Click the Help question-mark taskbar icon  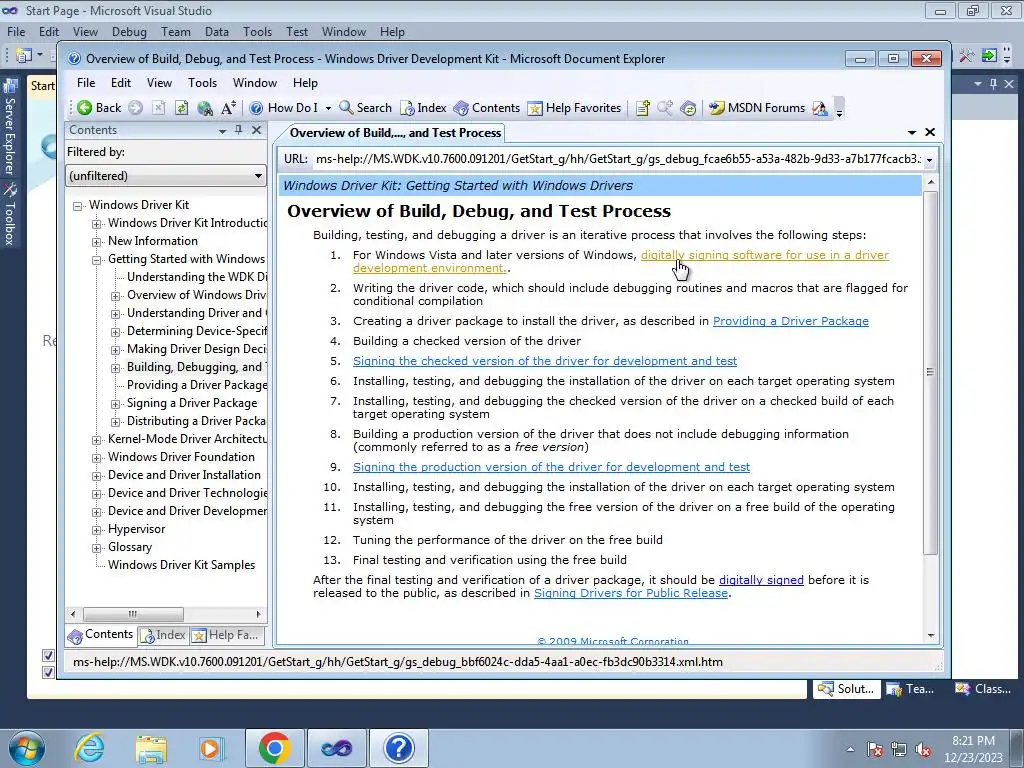(398, 748)
